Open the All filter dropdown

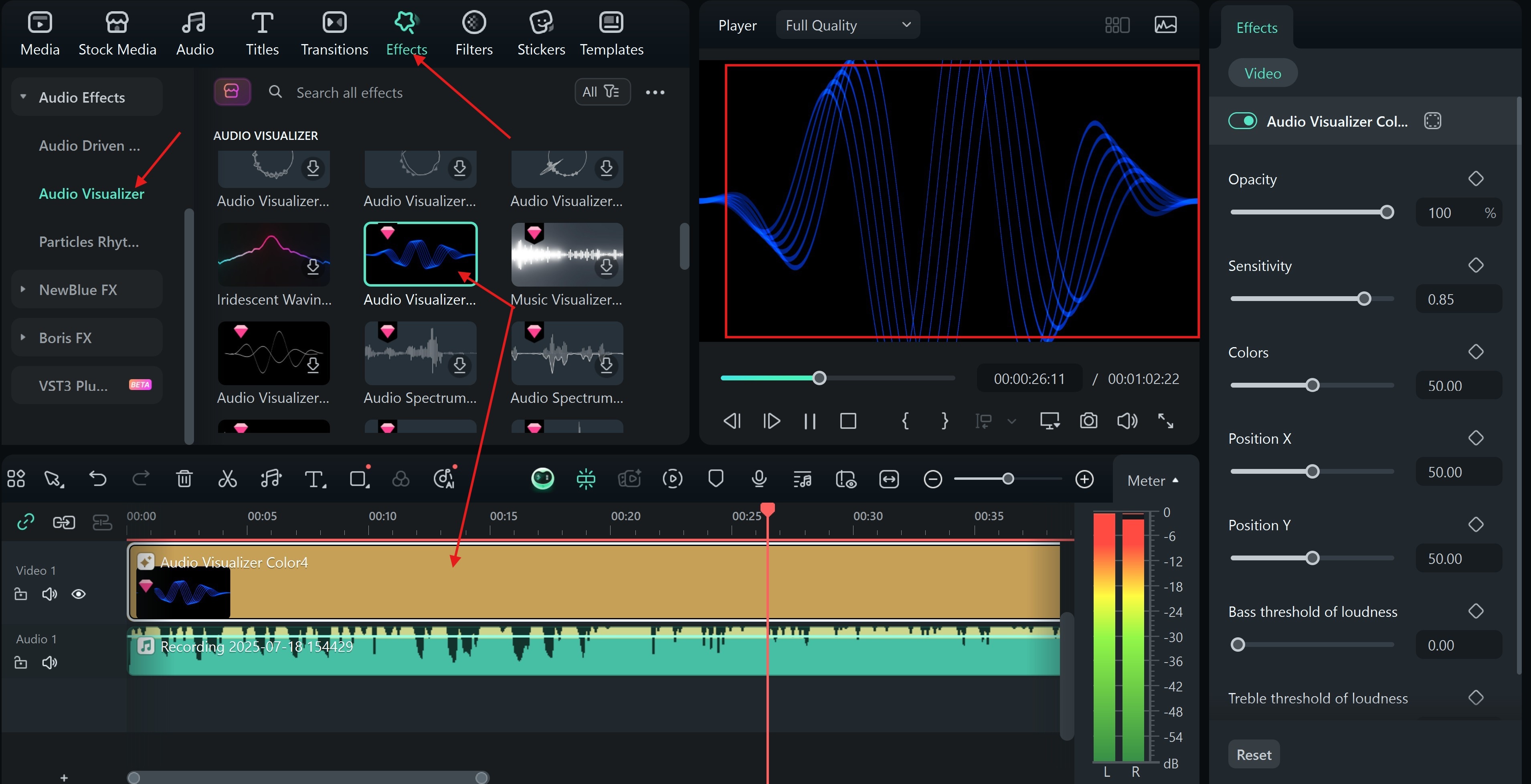click(x=602, y=91)
